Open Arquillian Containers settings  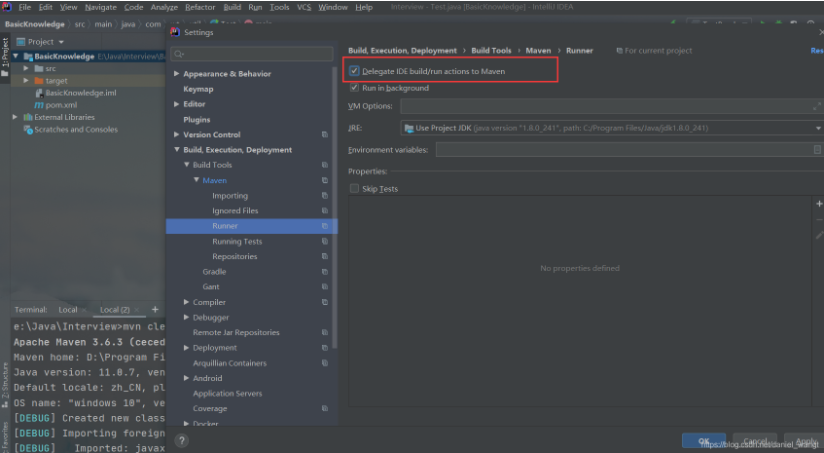point(230,363)
